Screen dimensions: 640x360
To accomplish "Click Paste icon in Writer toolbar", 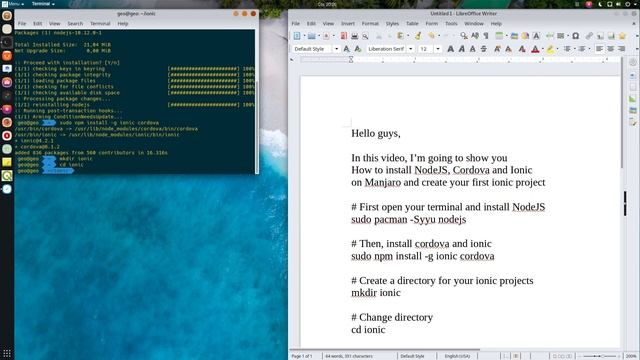I will click(400, 36).
